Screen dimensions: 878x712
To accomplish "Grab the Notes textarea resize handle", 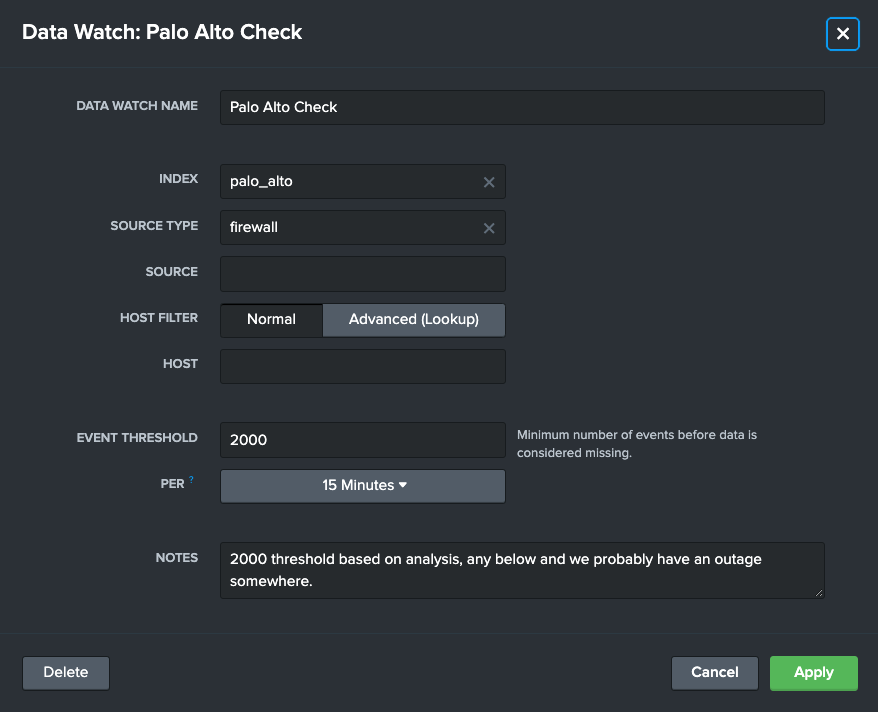I will (819, 593).
